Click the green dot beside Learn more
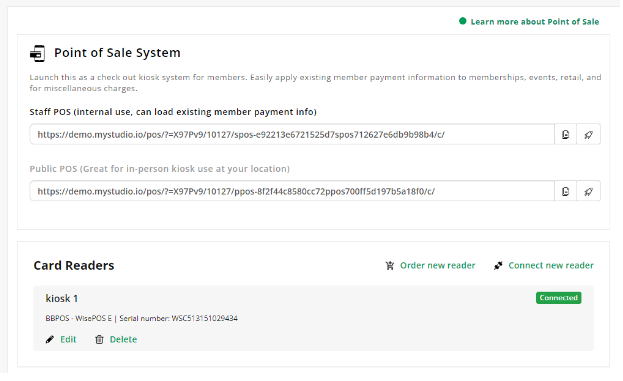623x381 pixels. click(462, 21)
